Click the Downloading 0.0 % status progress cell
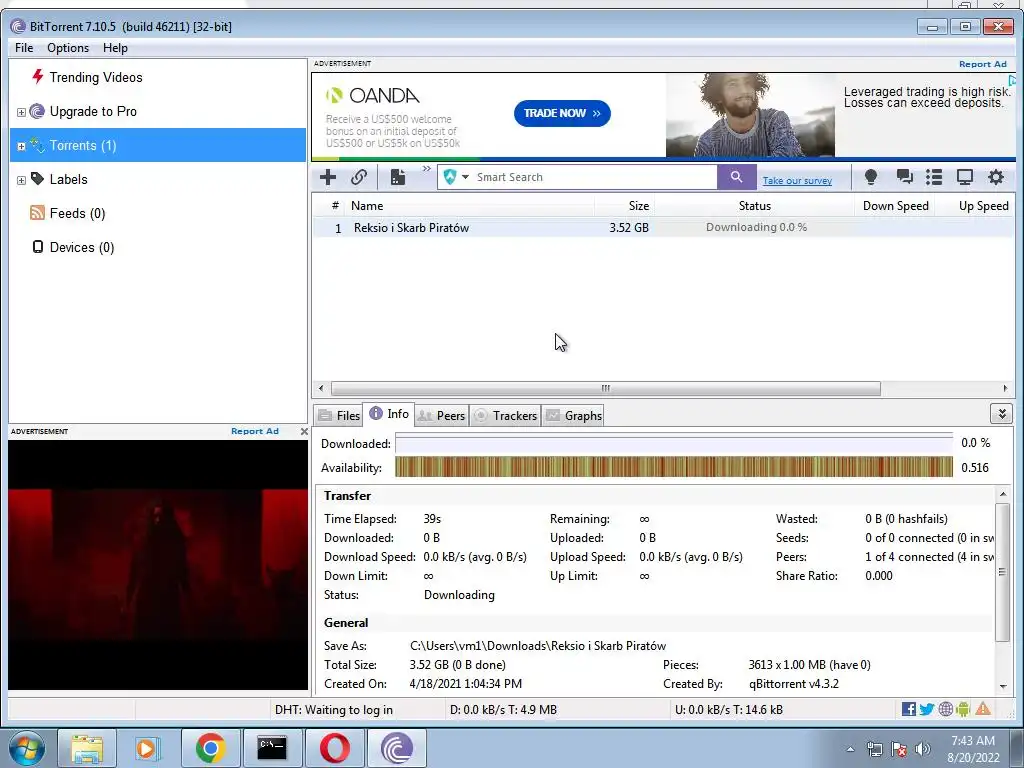The image size is (1024, 768). pyautogui.click(x=756, y=227)
